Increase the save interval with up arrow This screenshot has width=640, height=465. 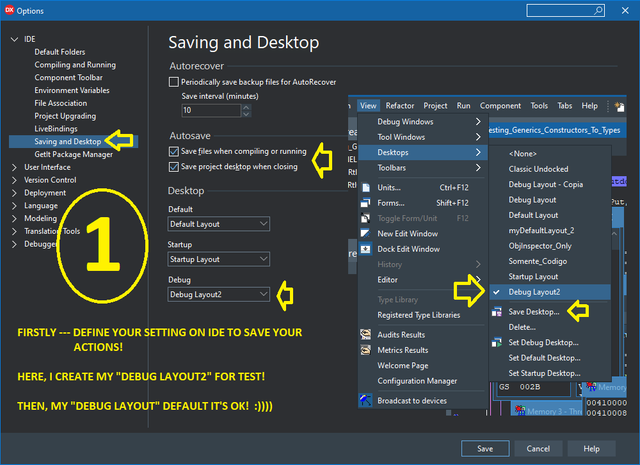[x=246, y=107]
